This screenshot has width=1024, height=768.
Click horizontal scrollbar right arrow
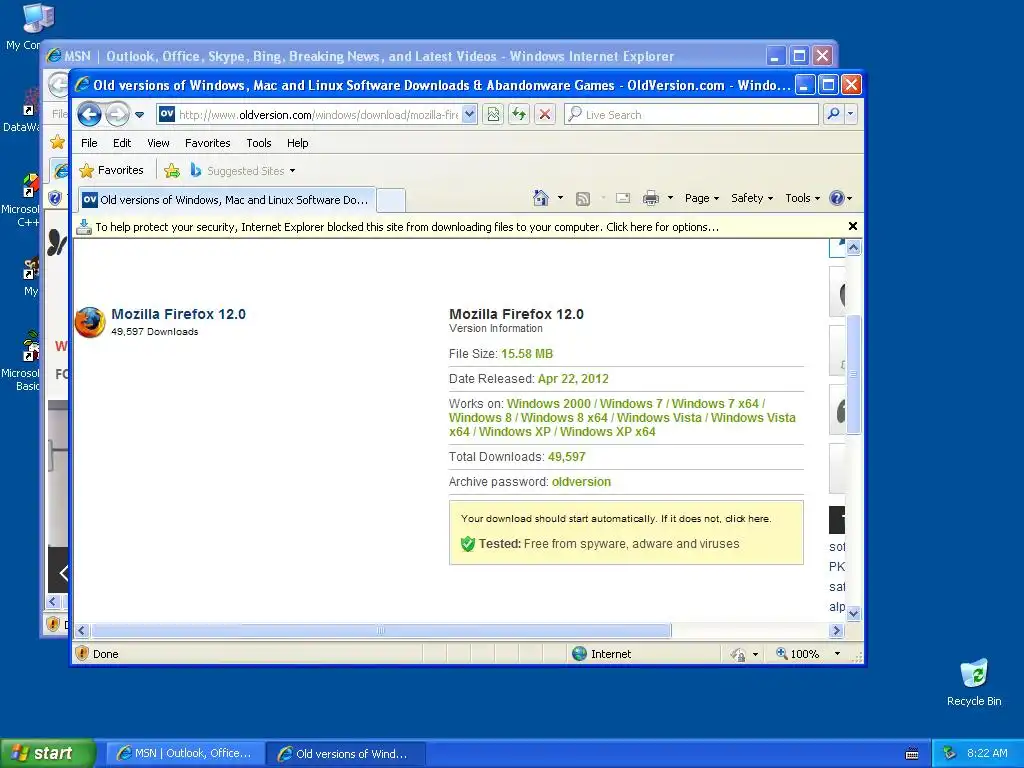[837, 630]
